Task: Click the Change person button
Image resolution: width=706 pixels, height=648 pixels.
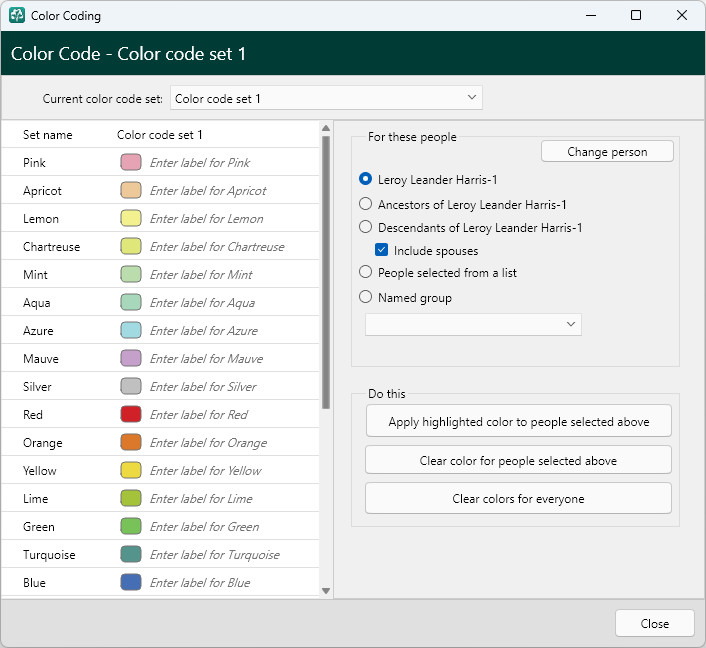Action: click(607, 151)
